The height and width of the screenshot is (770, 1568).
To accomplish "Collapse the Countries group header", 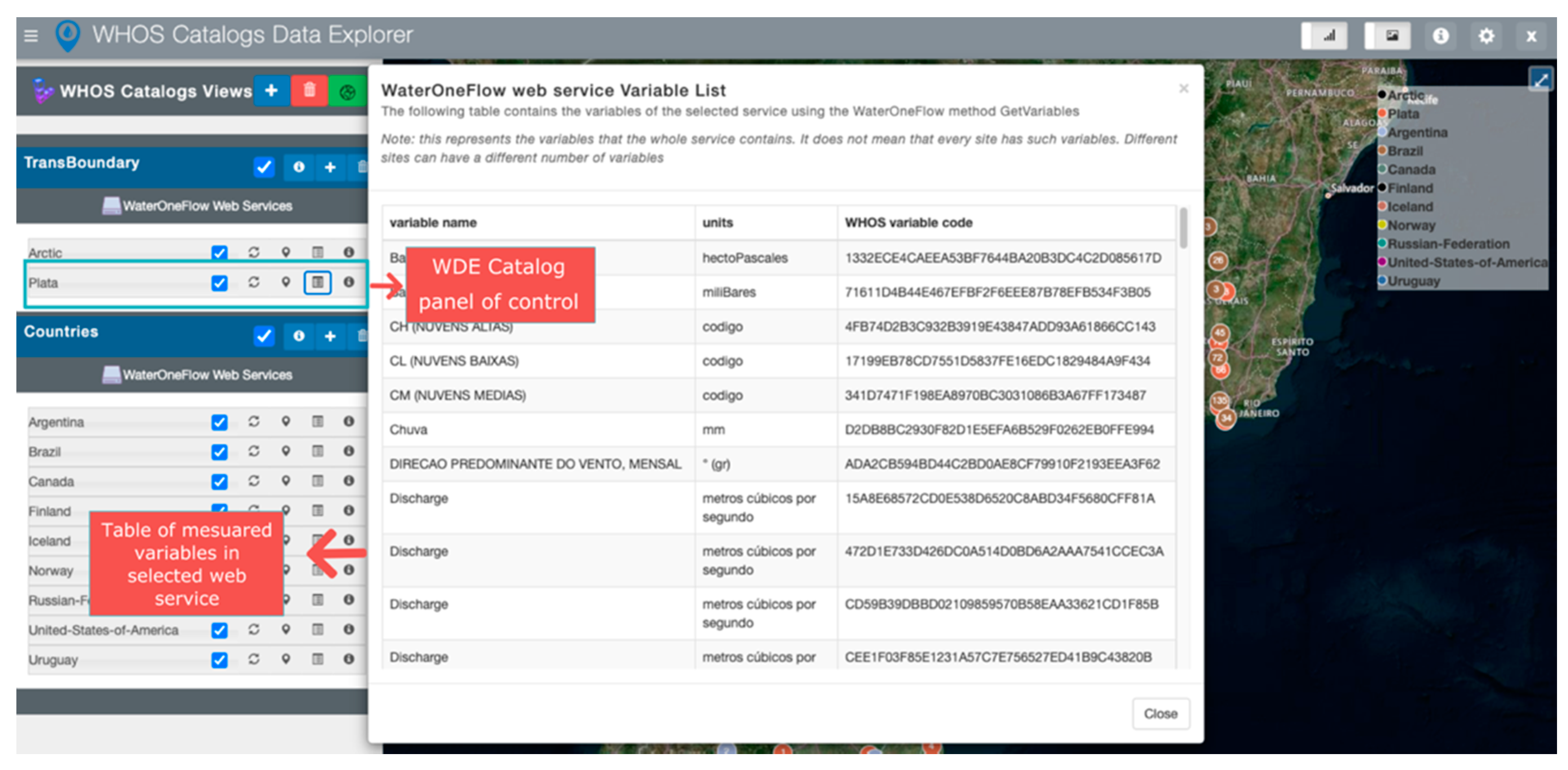I will (61, 332).
